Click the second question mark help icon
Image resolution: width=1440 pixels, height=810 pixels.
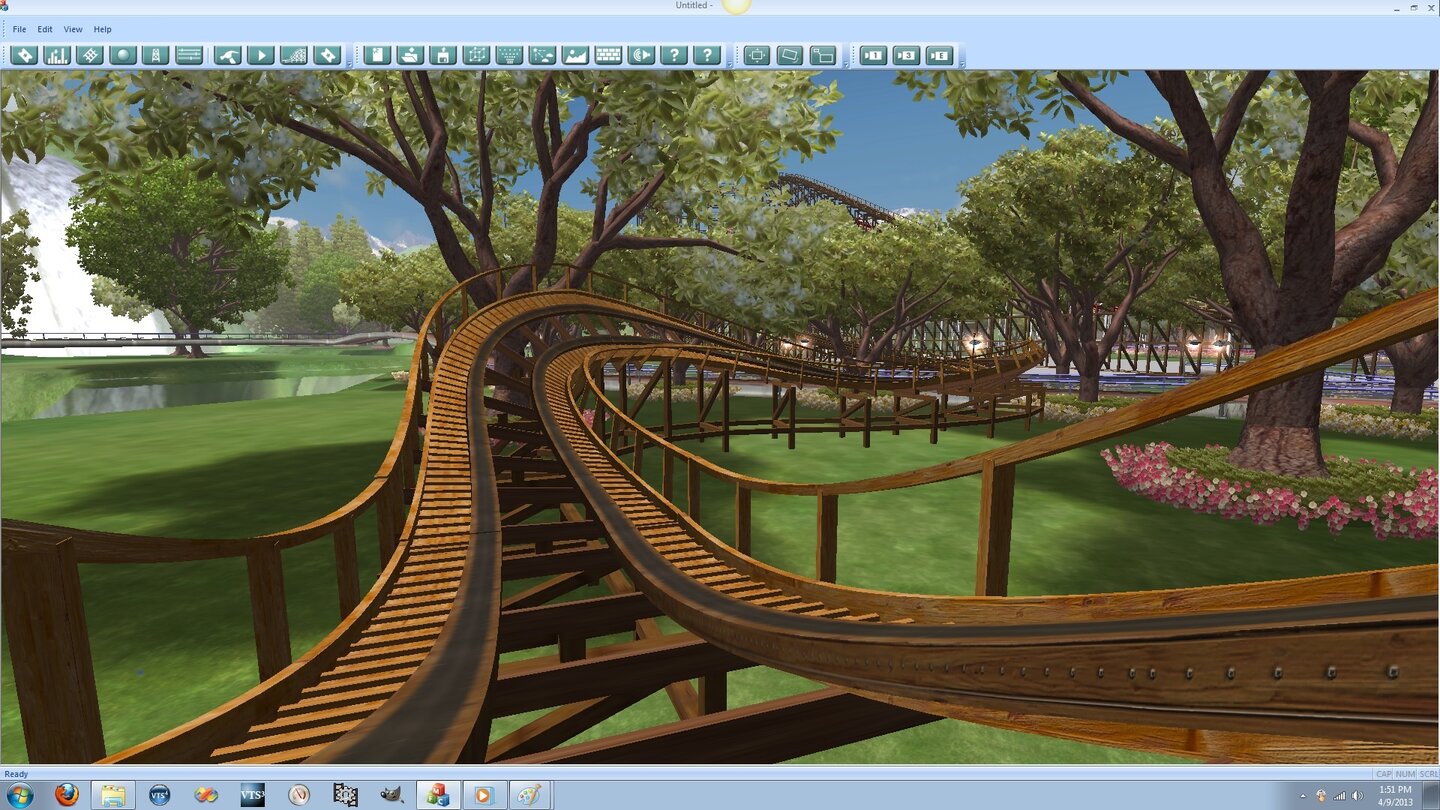707,55
